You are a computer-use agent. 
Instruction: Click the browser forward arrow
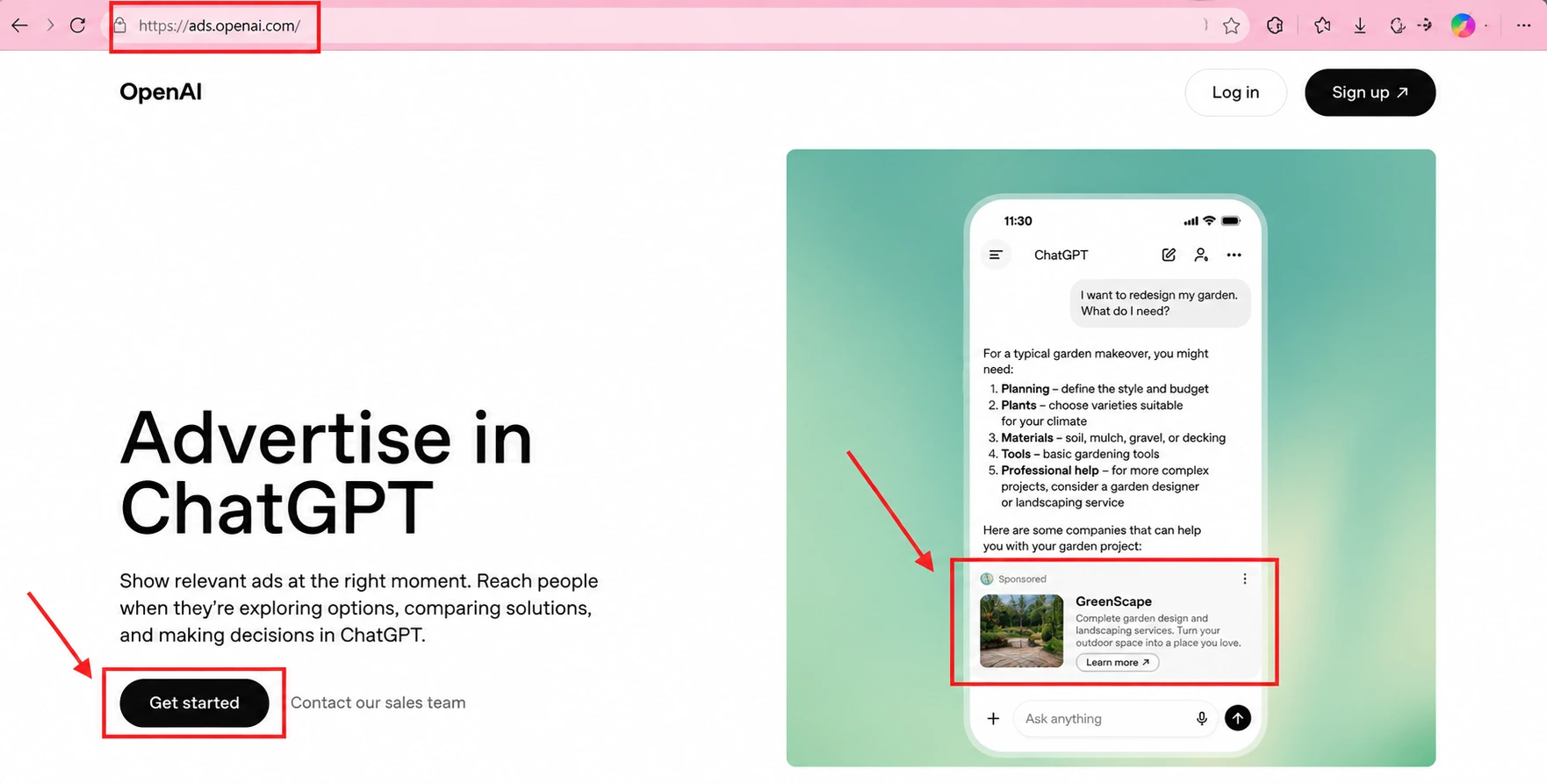[x=50, y=25]
